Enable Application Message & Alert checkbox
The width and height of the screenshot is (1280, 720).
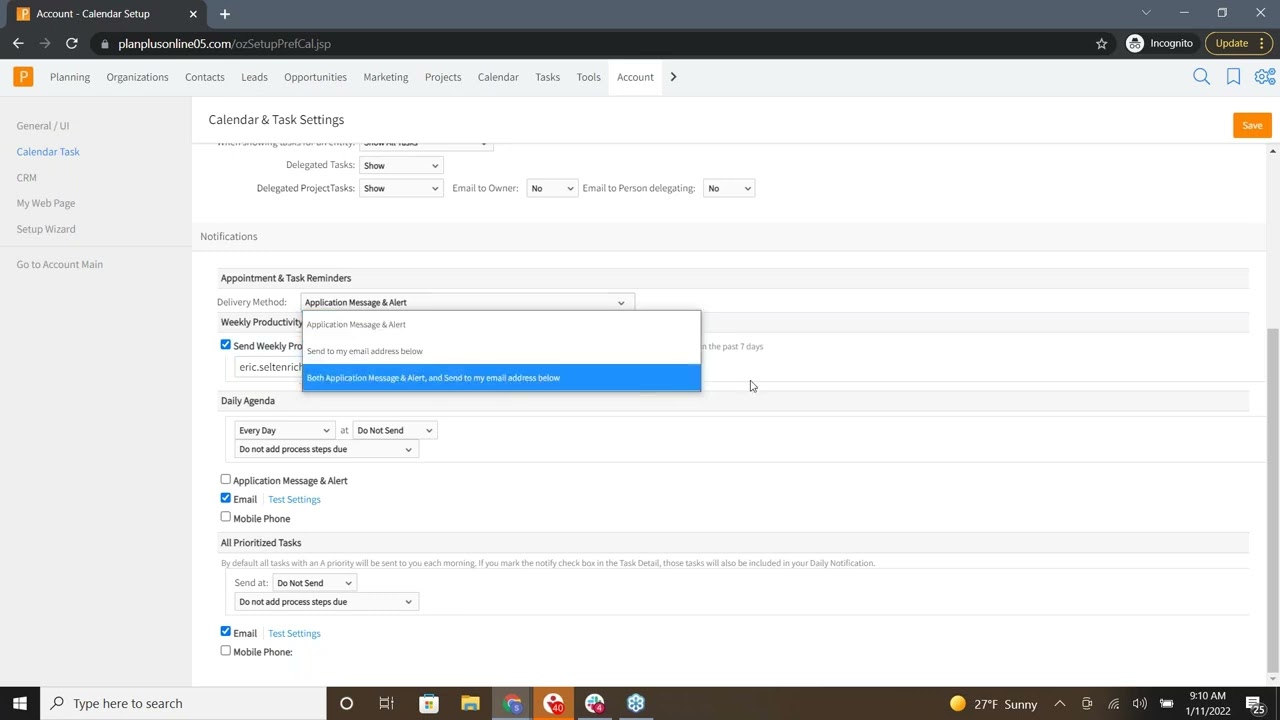225,480
